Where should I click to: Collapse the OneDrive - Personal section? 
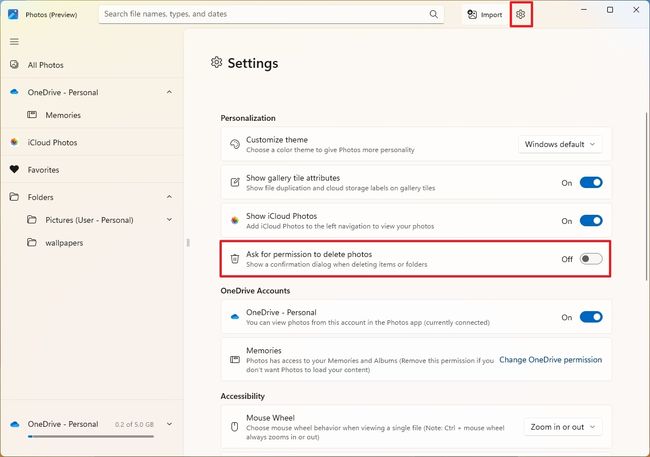point(169,92)
